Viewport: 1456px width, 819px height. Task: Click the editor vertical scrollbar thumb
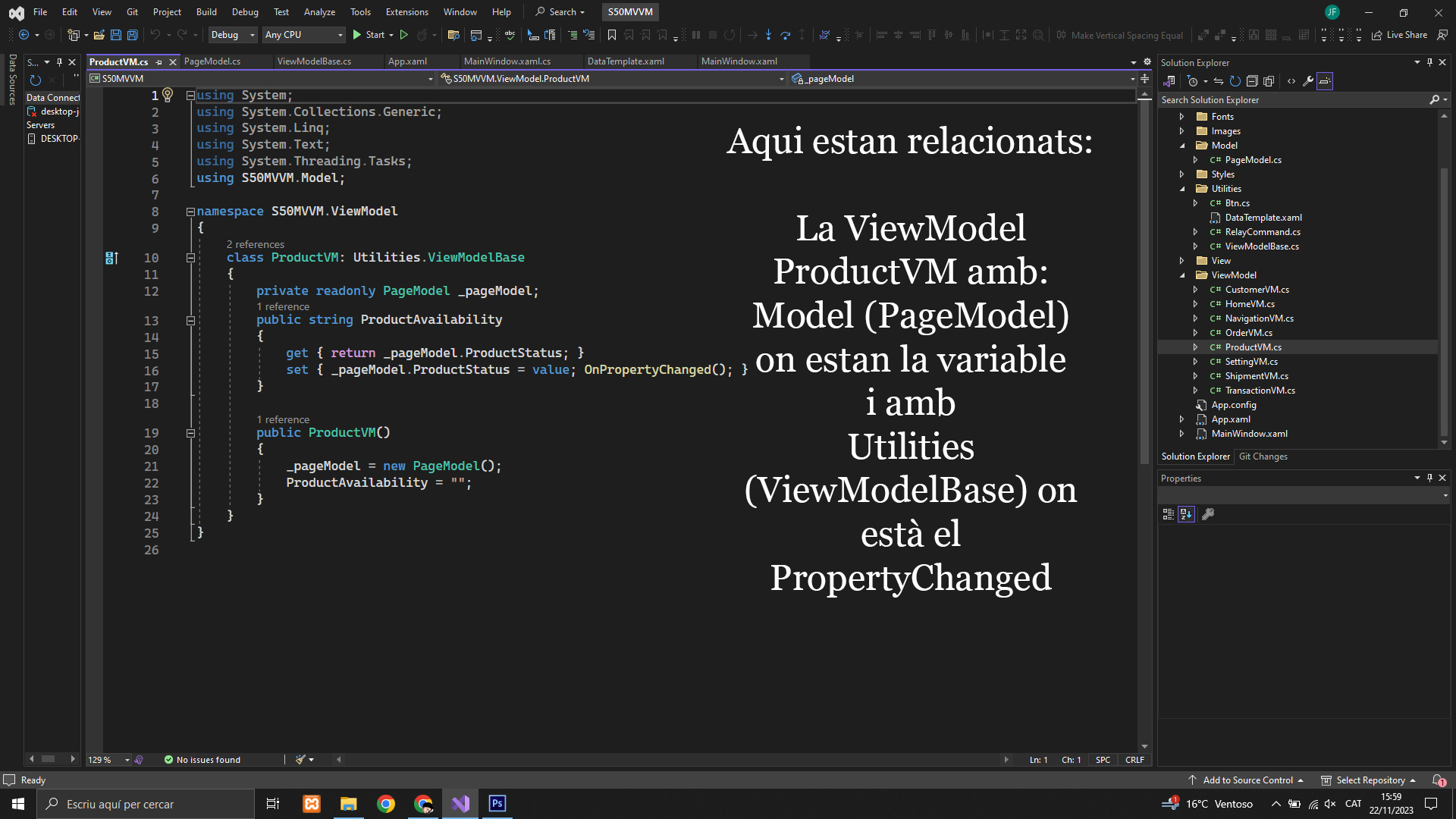[x=1144, y=281]
